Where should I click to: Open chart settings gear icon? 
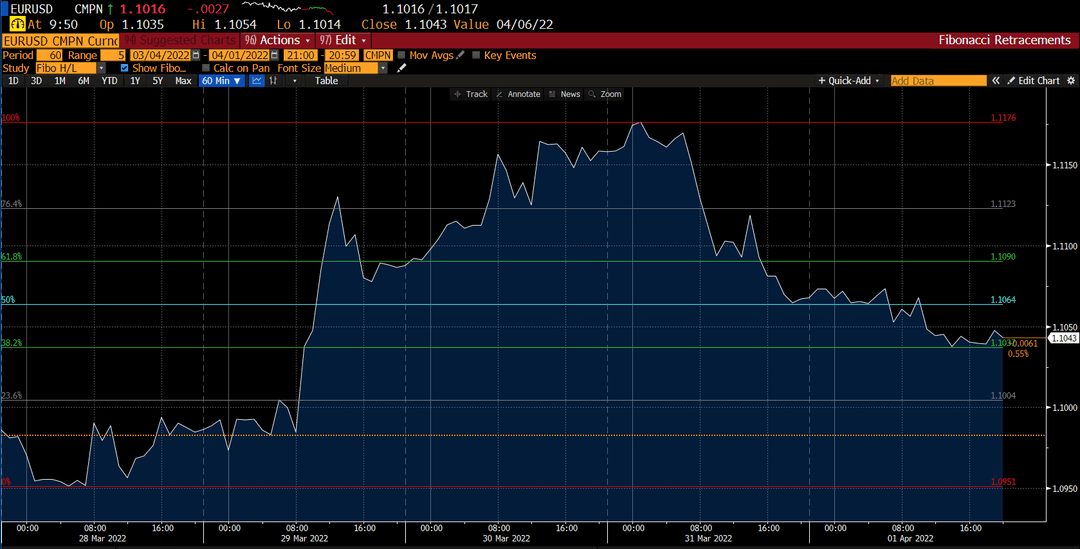1070,81
